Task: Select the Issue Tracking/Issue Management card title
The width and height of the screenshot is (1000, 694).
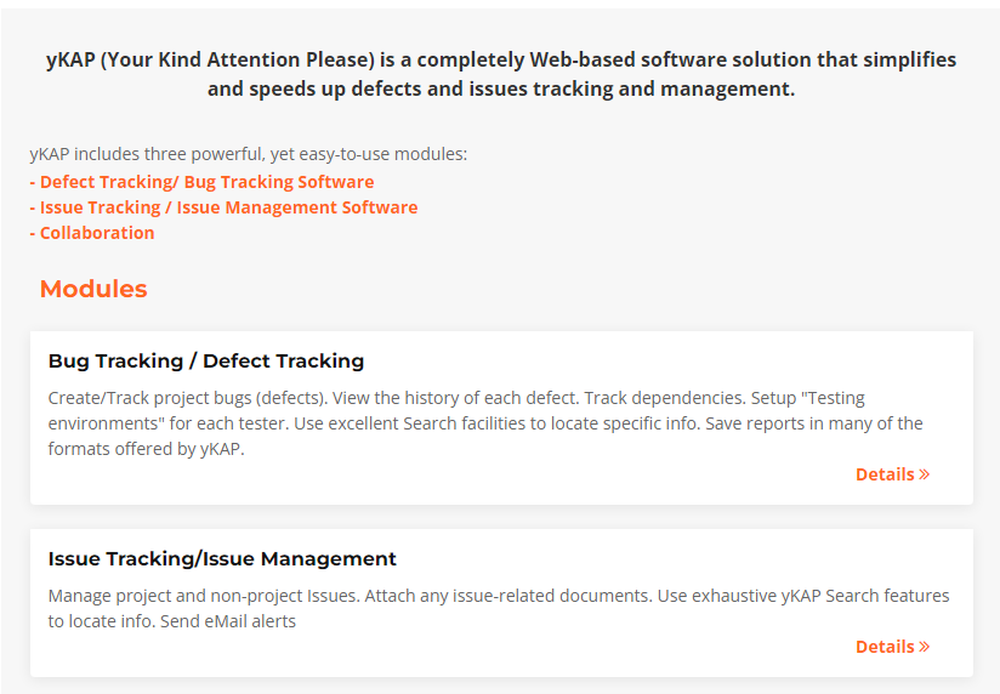Action: tap(222, 559)
